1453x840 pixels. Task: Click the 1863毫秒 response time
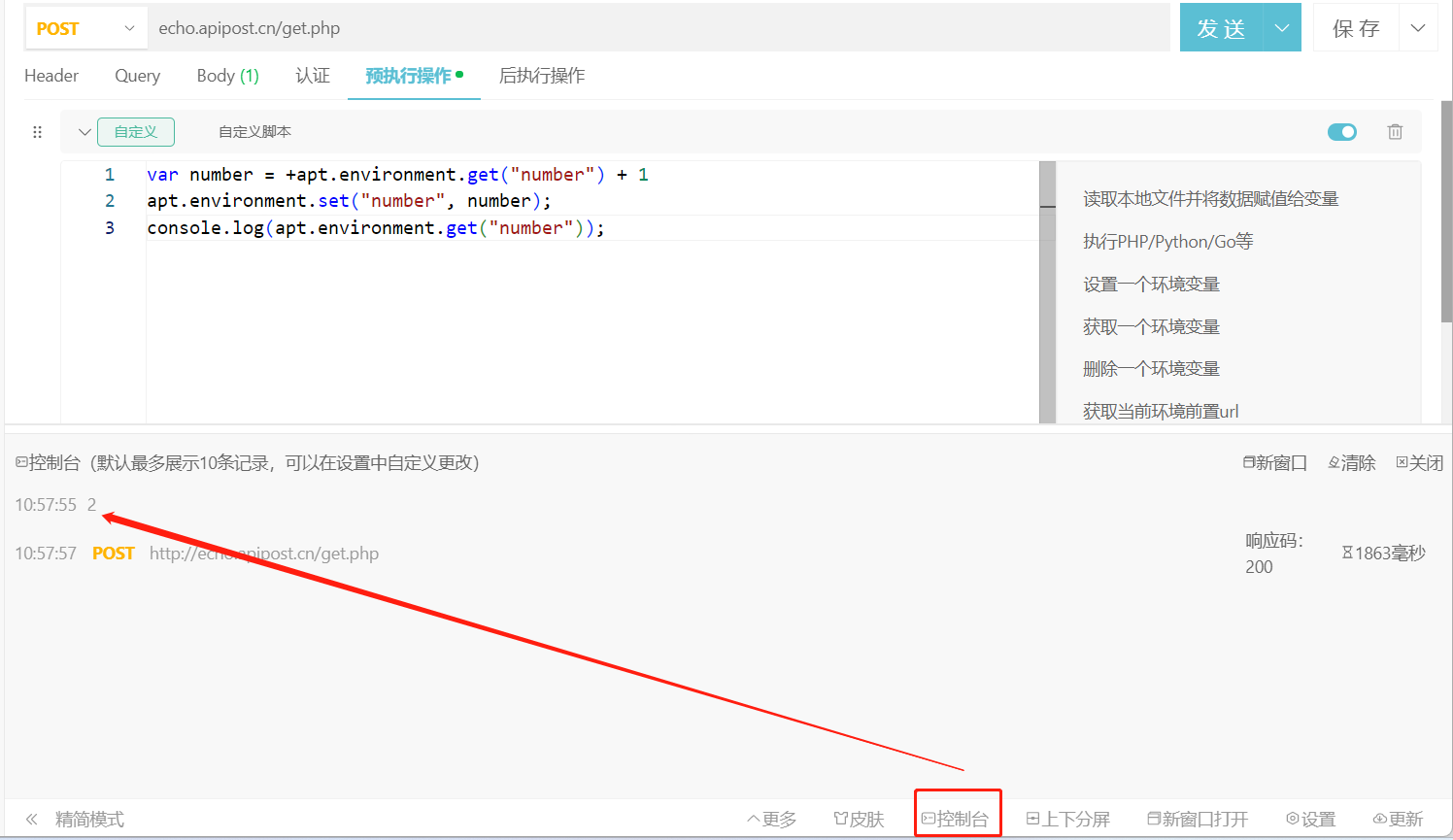(x=1384, y=554)
